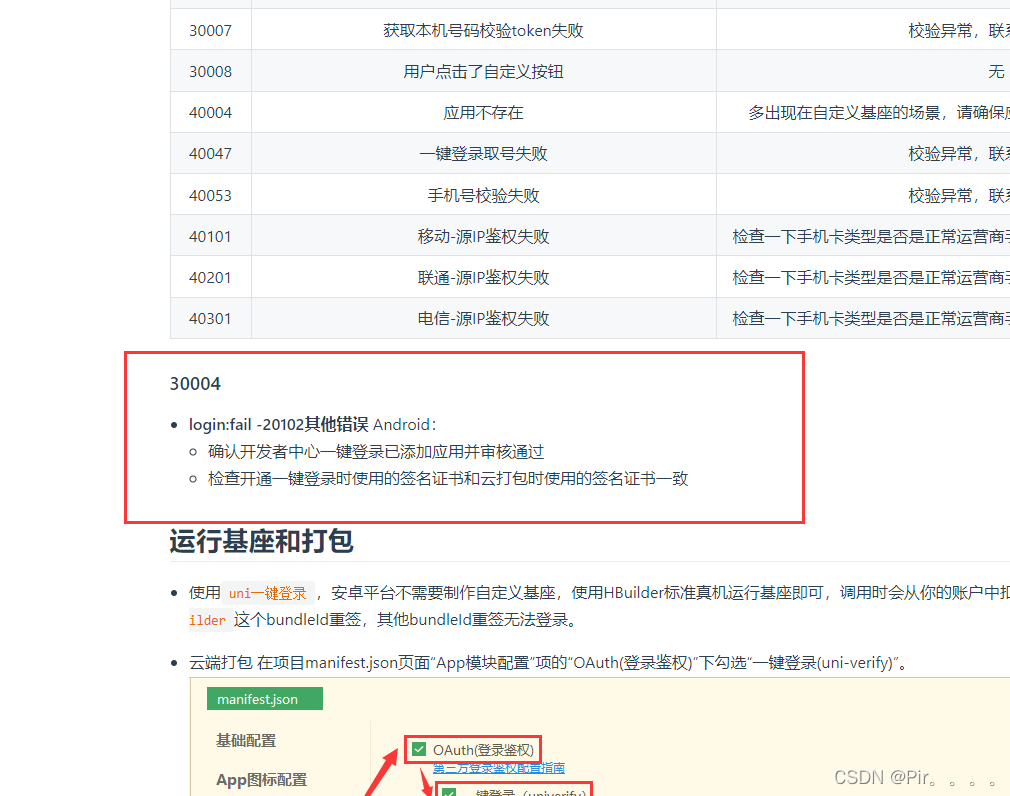Open the 基础配置 sidebar item
This screenshot has height=796, width=1010.
pos(245,738)
